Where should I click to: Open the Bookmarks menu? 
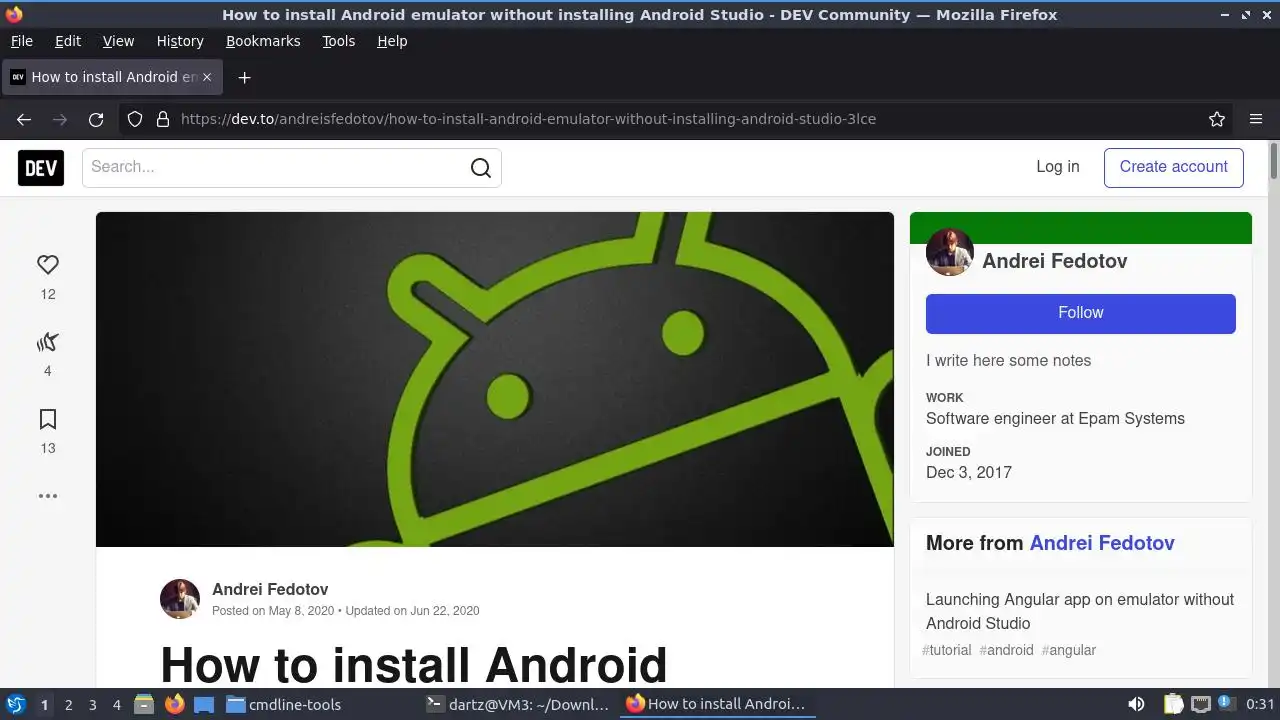(x=263, y=41)
